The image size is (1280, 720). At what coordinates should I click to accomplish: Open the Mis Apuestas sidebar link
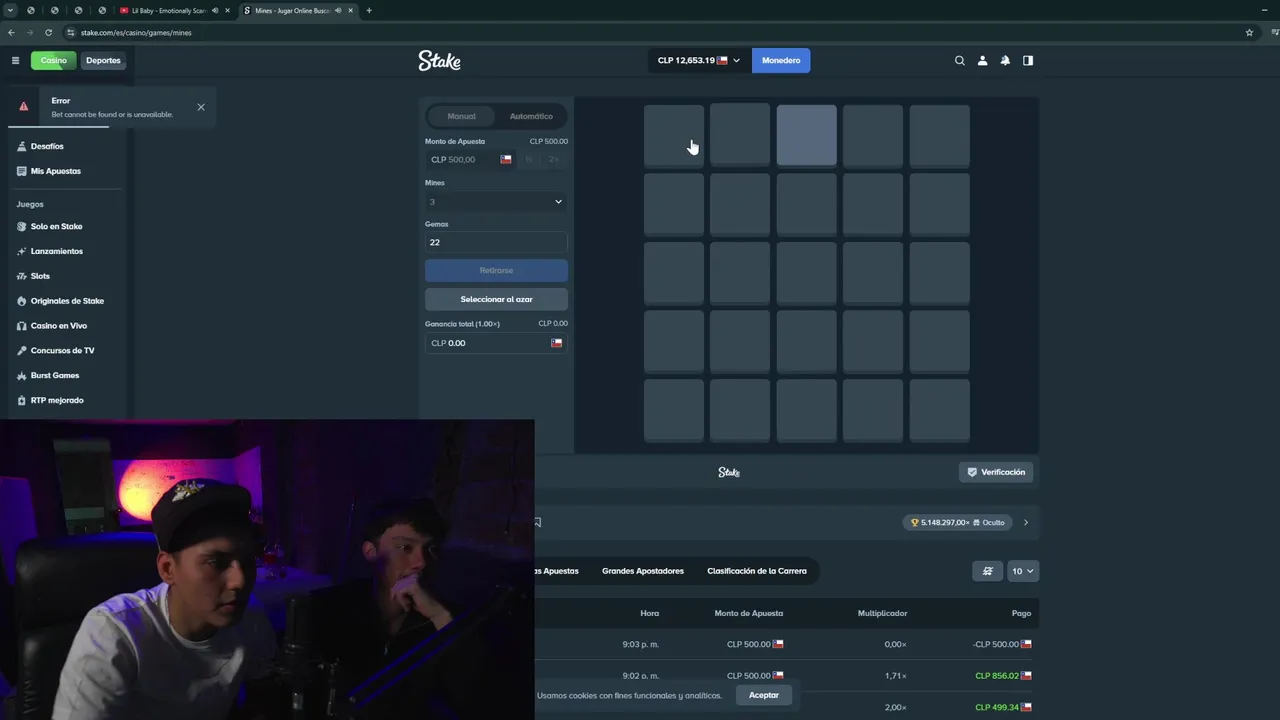click(56, 171)
